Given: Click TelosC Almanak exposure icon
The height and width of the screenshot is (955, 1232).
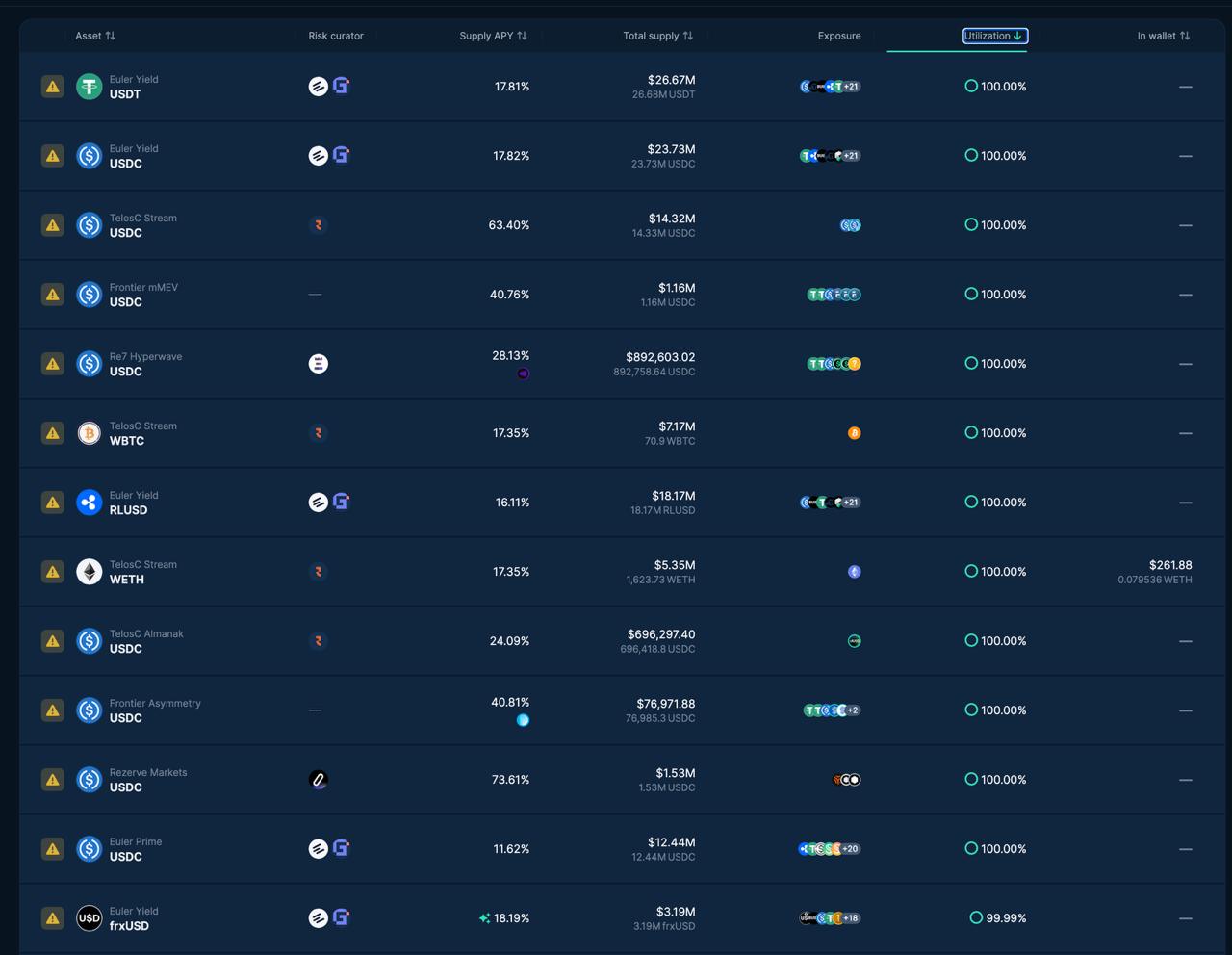Looking at the screenshot, I should click(854, 641).
